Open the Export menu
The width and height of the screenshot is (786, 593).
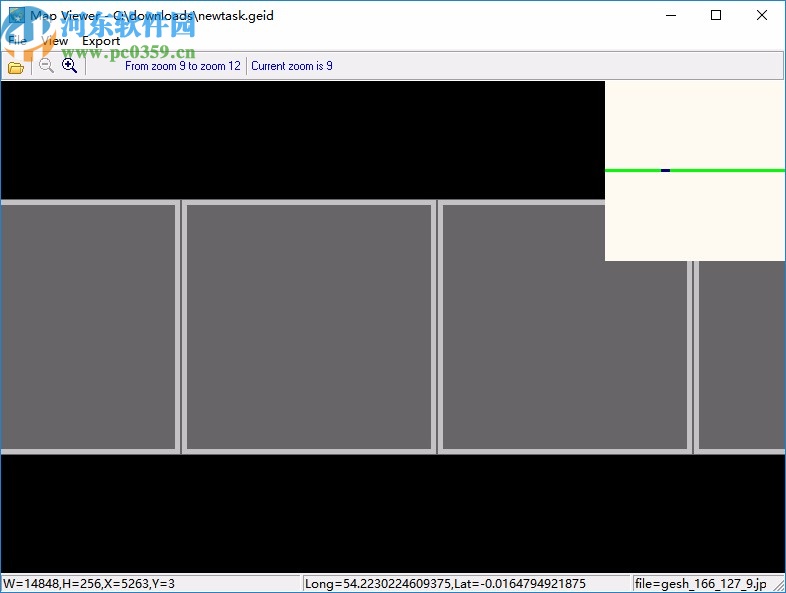click(101, 41)
